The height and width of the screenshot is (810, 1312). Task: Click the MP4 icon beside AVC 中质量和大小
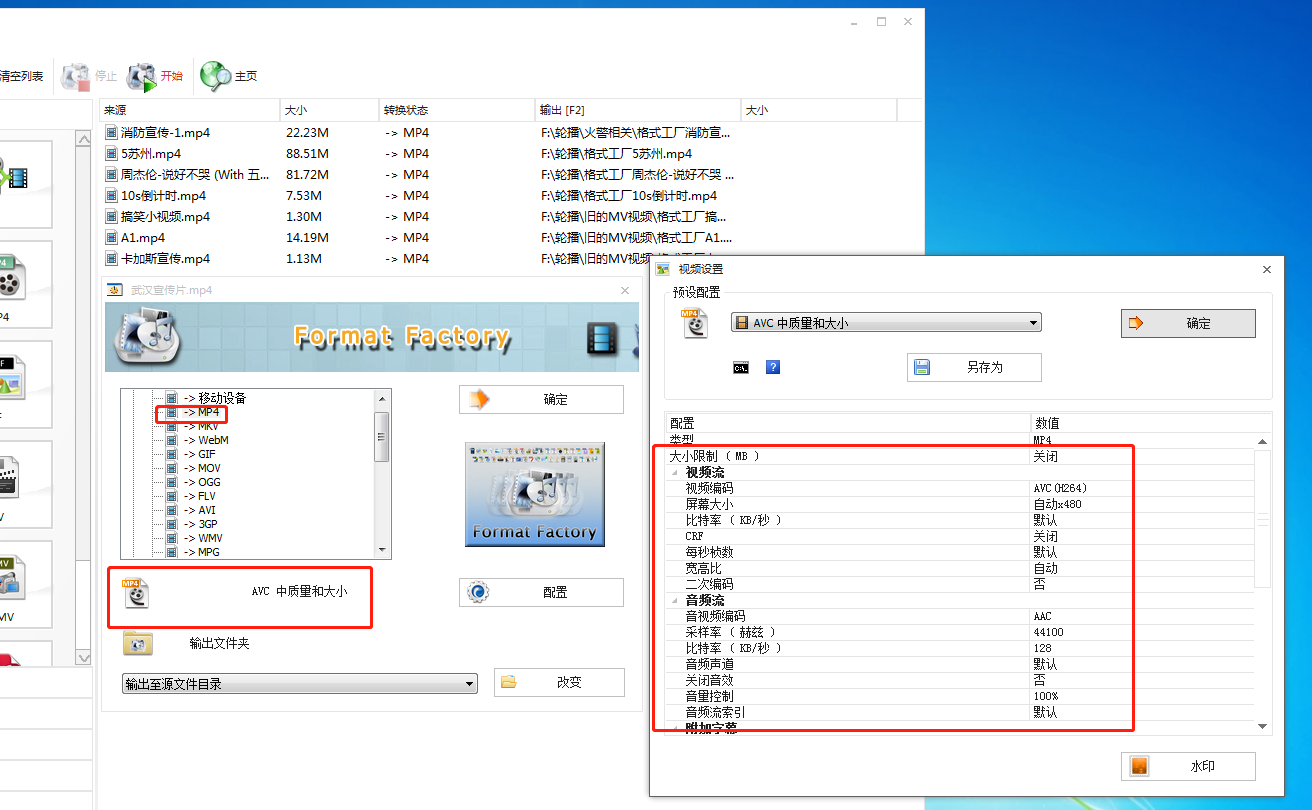click(x=135, y=592)
